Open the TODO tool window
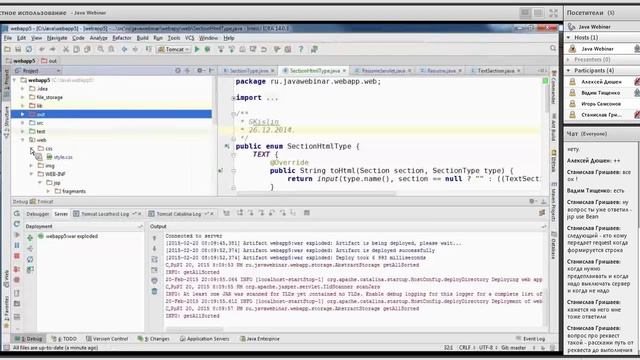640x360 pixels. tap(64, 339)
